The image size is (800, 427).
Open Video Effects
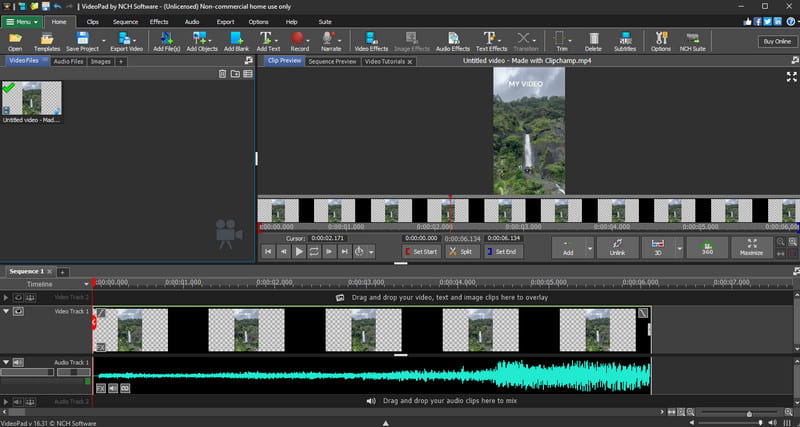coord(371,42)
